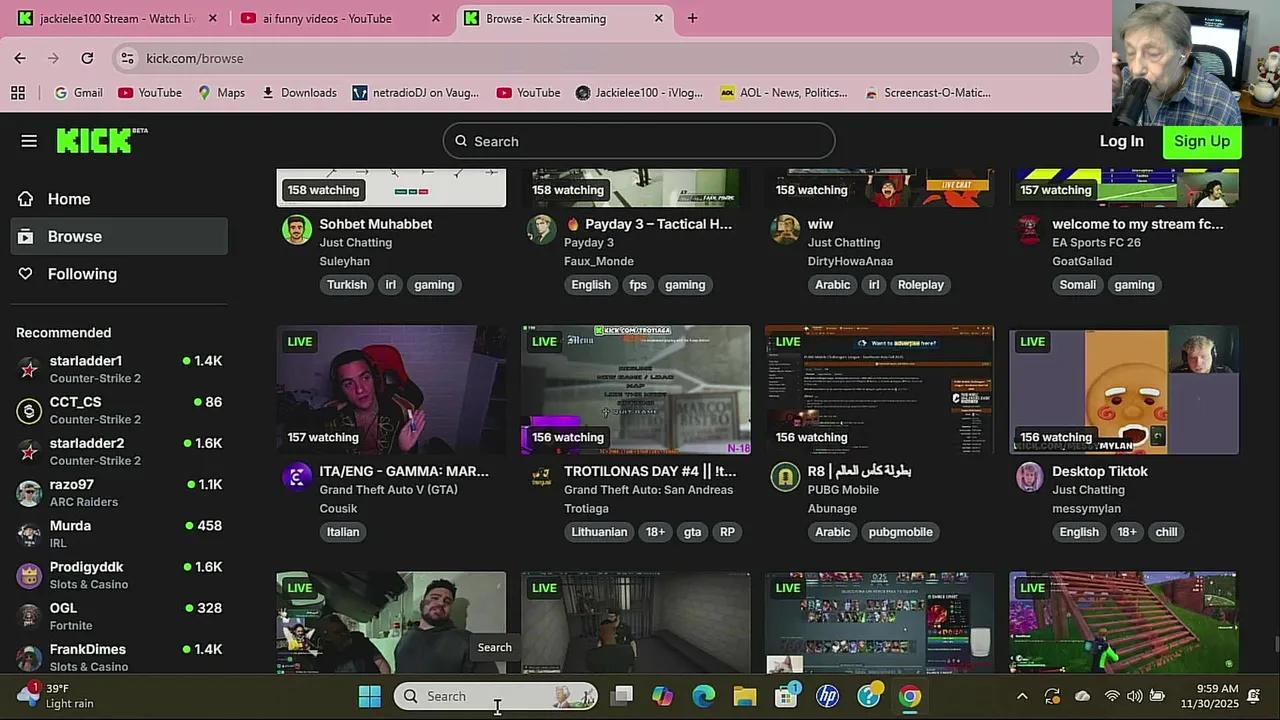
Task: Click the Lithuanian tag
Action: pyautogui.click(x=599, y=532)
